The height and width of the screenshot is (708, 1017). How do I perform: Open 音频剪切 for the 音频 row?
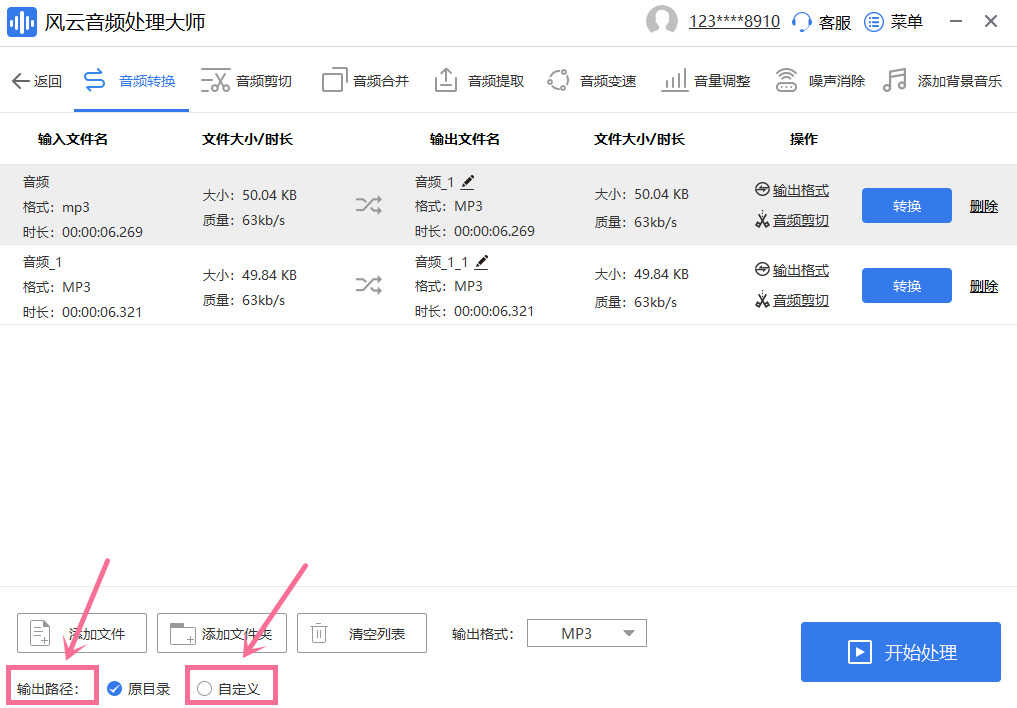pyautogui.click(x=792, y=220)
